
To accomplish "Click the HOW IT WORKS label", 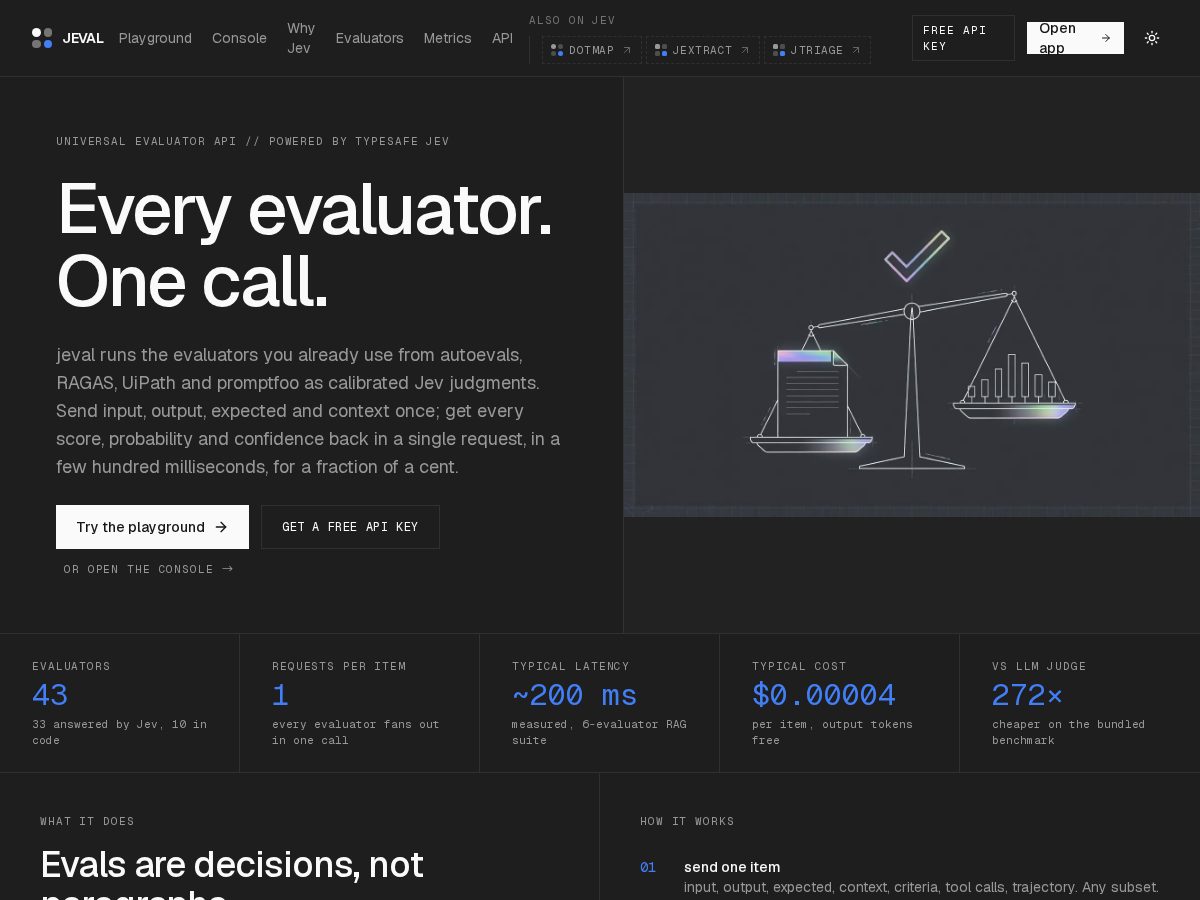I will tap(687, 821).
